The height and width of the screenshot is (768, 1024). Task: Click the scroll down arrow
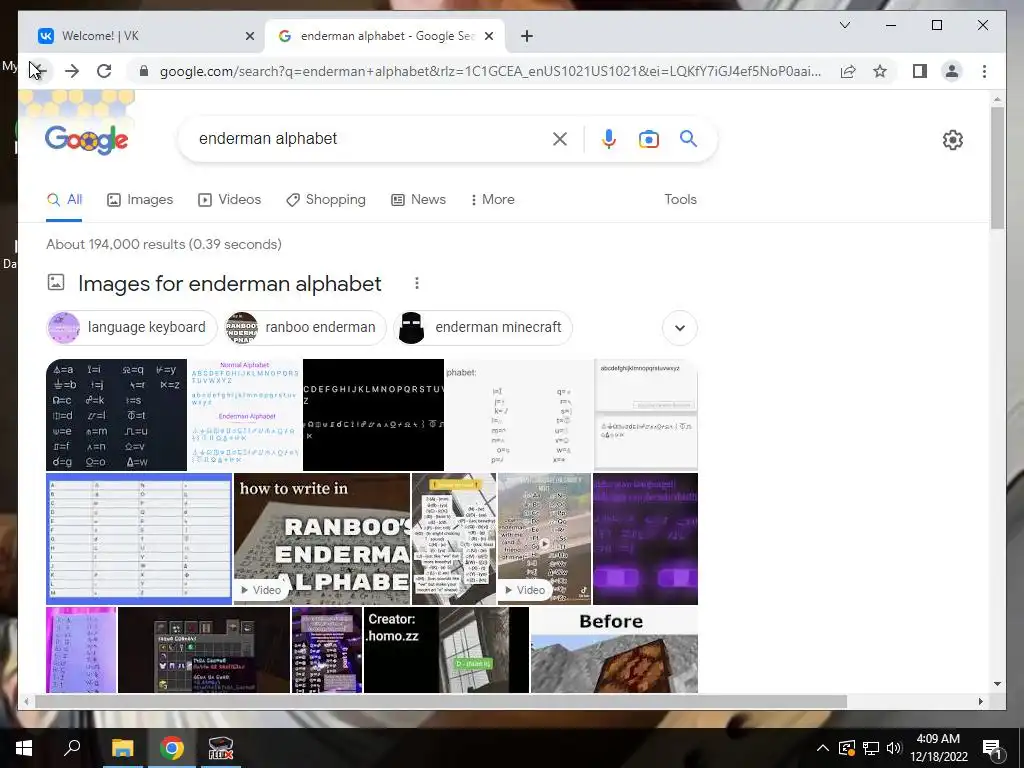tap(997, 684)
